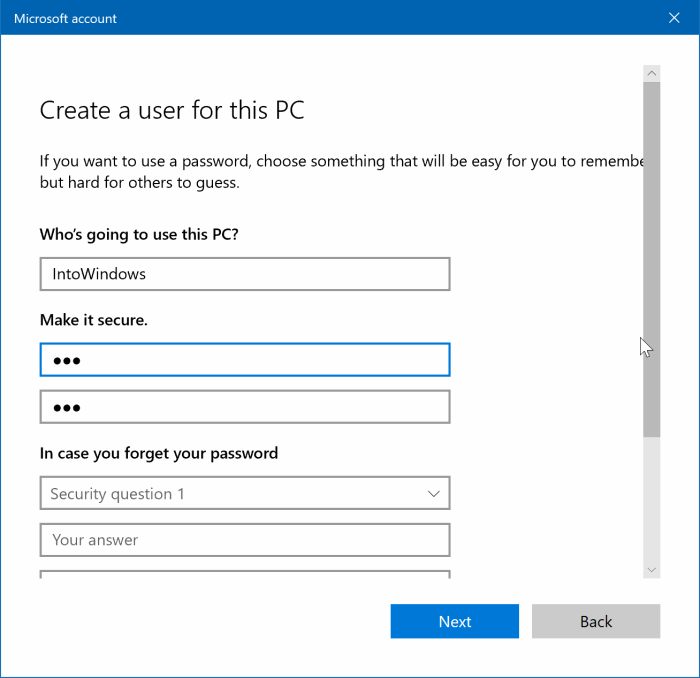Click the Next button
This screenshot has height=678, width=700.
coord(454,621)
